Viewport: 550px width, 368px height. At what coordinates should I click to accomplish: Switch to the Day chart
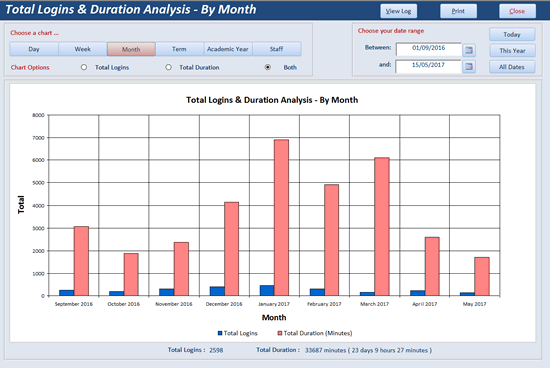click(34, 49)
